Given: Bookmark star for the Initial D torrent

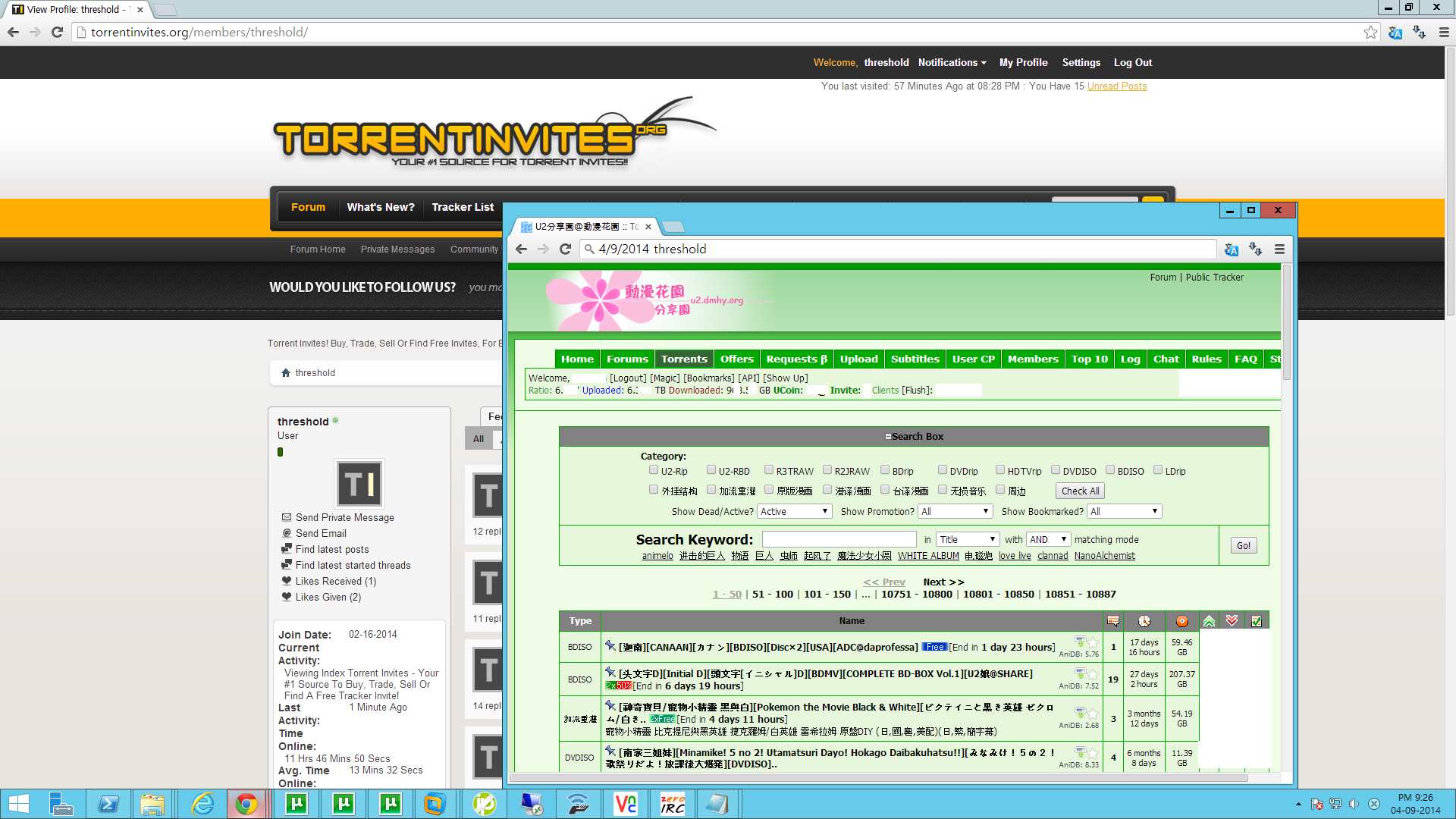Looking at the screenshot, I should (x=1093, y=674).
